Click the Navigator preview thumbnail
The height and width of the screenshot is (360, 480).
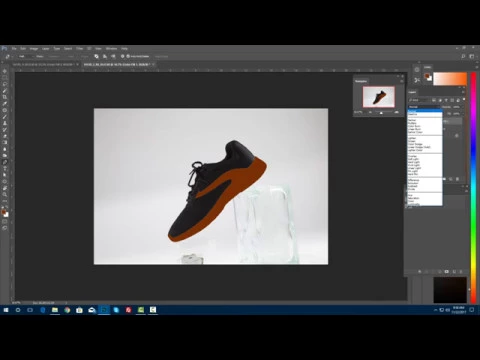379,97
